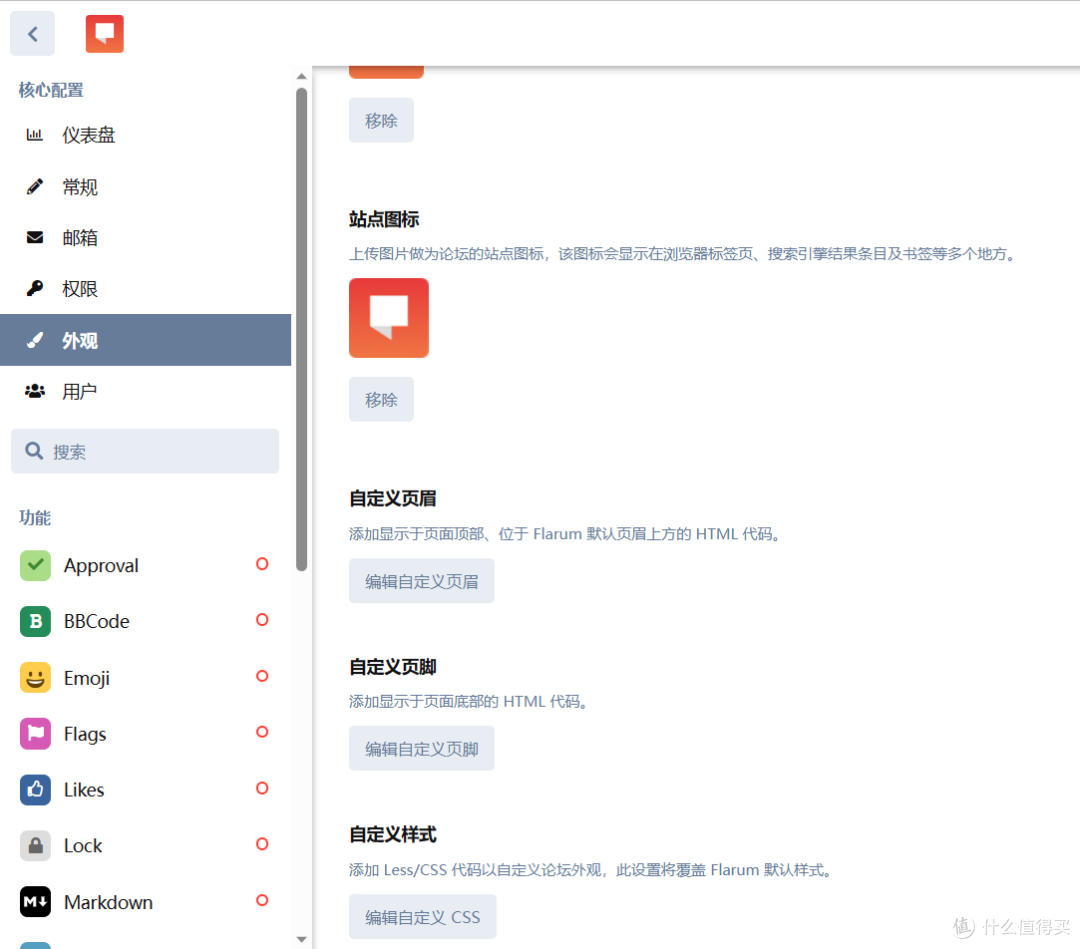Click the 自定义页眉 heading
This screenshot has width=1080, height=949.
(x=393, y=499)
